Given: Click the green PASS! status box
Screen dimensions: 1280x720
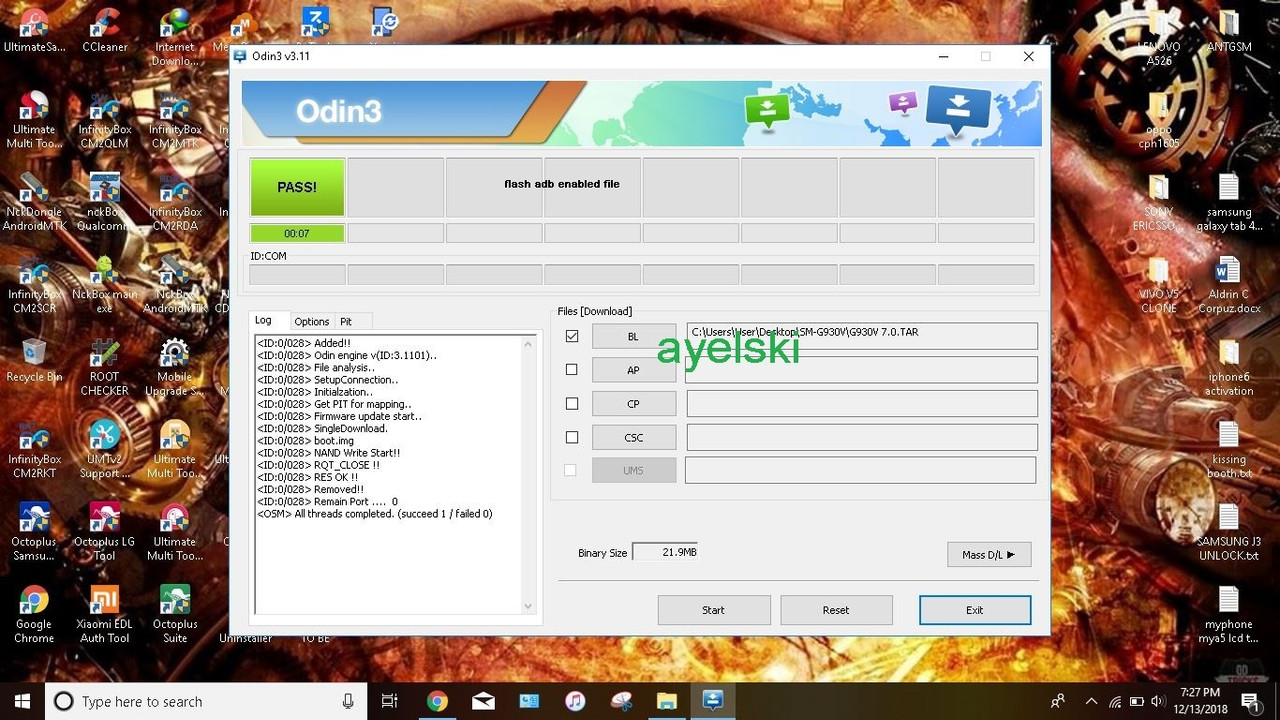Looking at the screenshot, I should pyautogui.click(x=297, y=187).
